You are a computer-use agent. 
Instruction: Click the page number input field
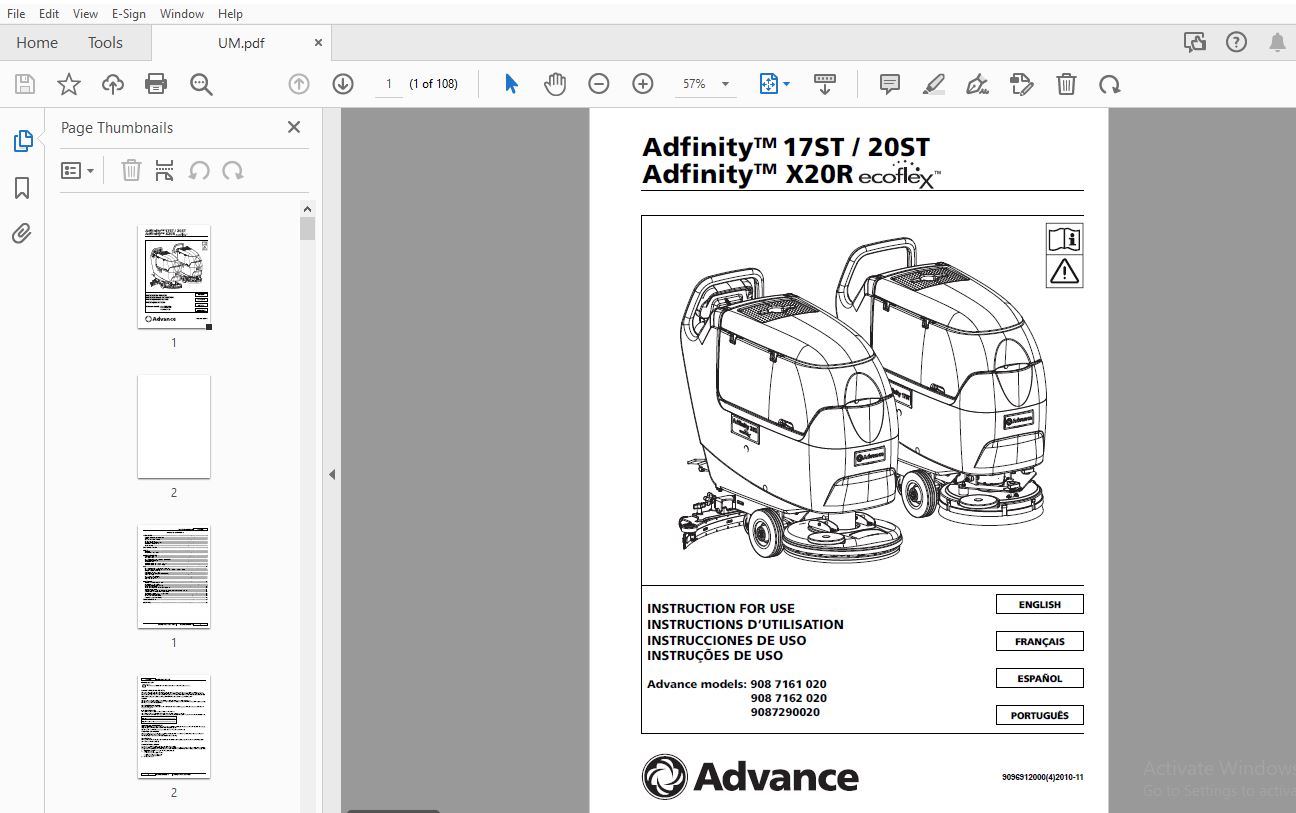(389, 84)
